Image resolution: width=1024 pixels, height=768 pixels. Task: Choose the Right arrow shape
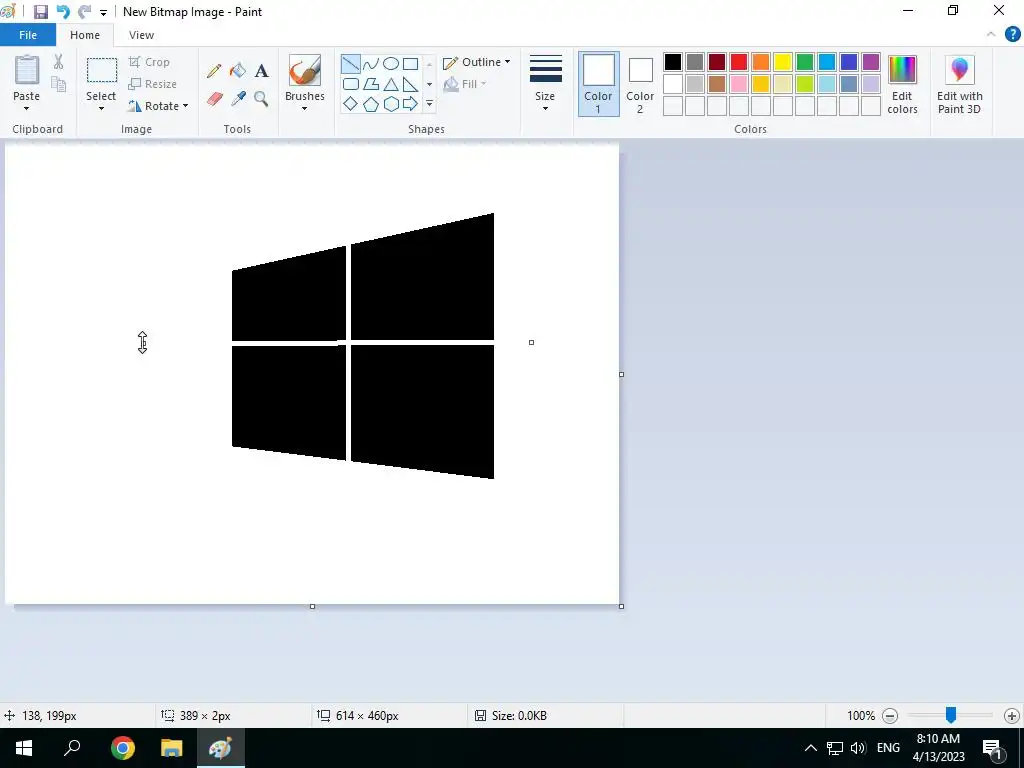point(410,104)
